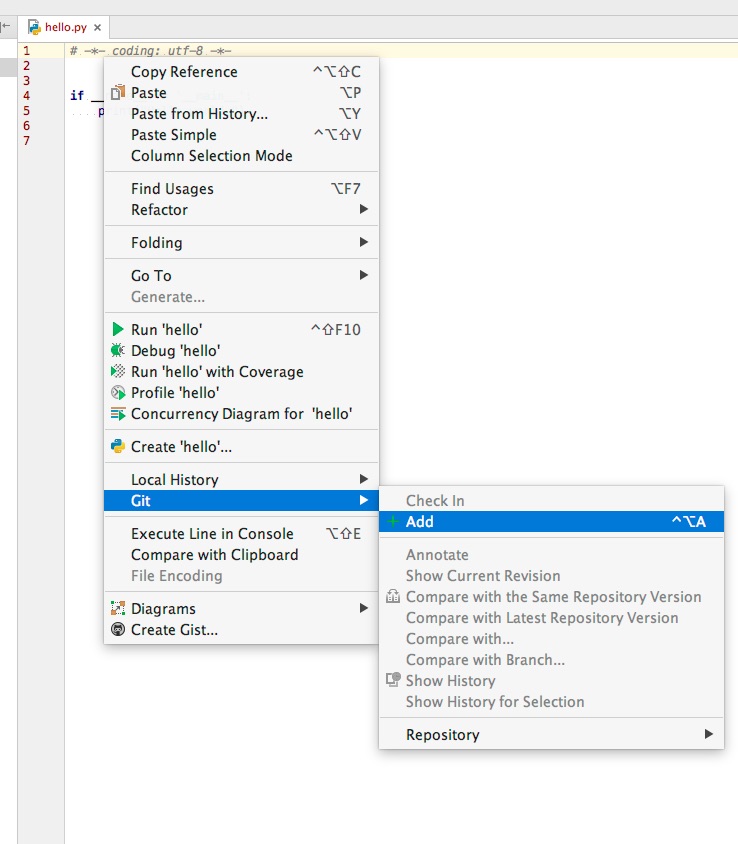Click the Show History icon
738x844 pixels.
coord(393,680)
